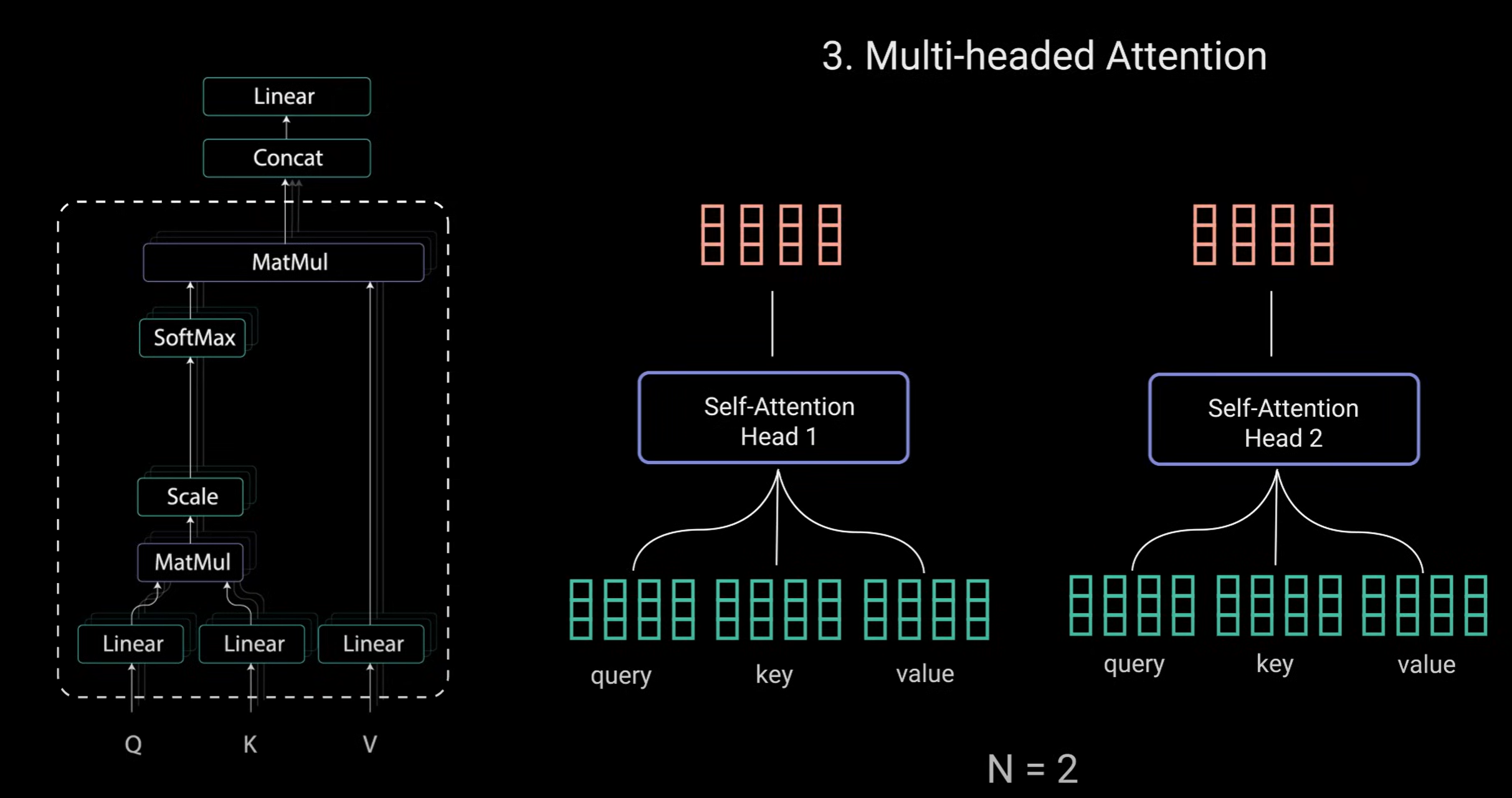Screen dimensions: 1512x798
Task: Select the K input label
Action: tap(250, 744)
